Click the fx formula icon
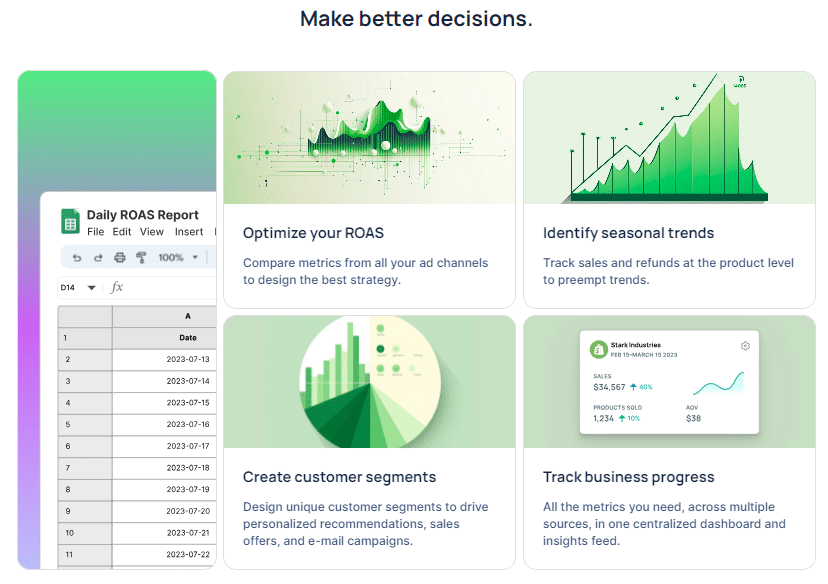 117,287
